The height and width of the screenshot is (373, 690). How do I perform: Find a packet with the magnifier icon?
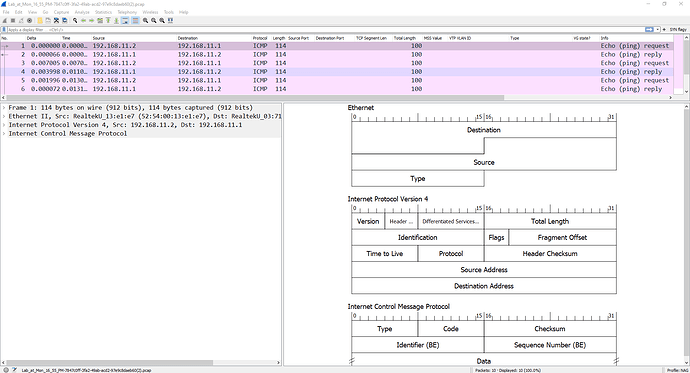pyautogui.click(x=75, y=20)
